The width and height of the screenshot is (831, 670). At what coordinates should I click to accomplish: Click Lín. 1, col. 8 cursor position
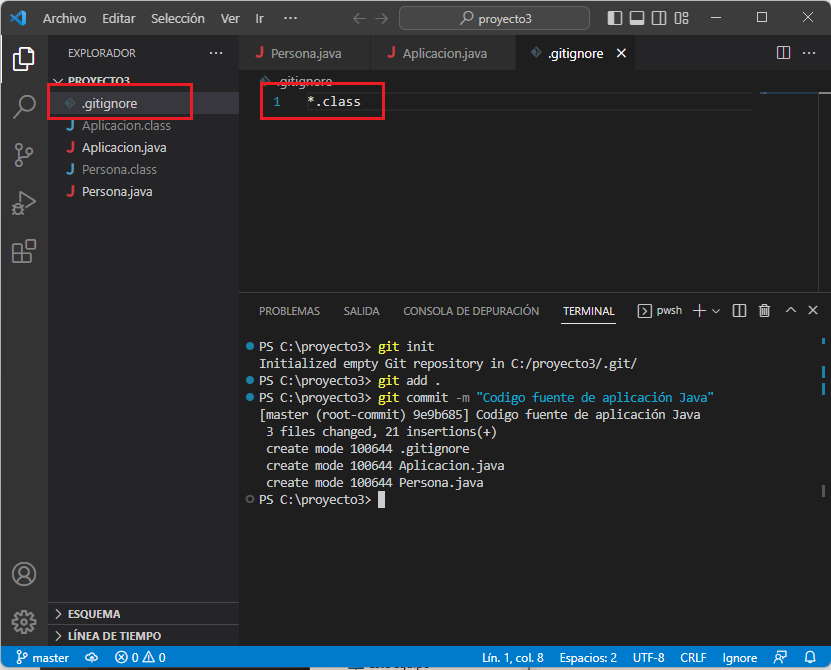(x=512, y=658)
